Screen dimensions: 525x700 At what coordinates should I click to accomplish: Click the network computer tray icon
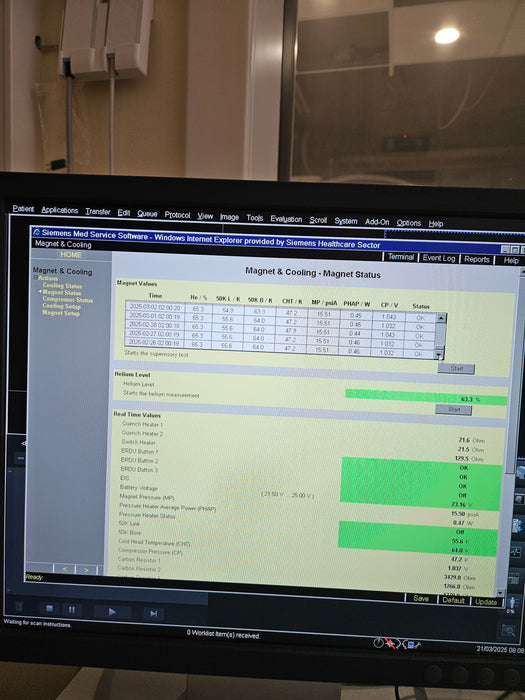click(x=412, y=645)
